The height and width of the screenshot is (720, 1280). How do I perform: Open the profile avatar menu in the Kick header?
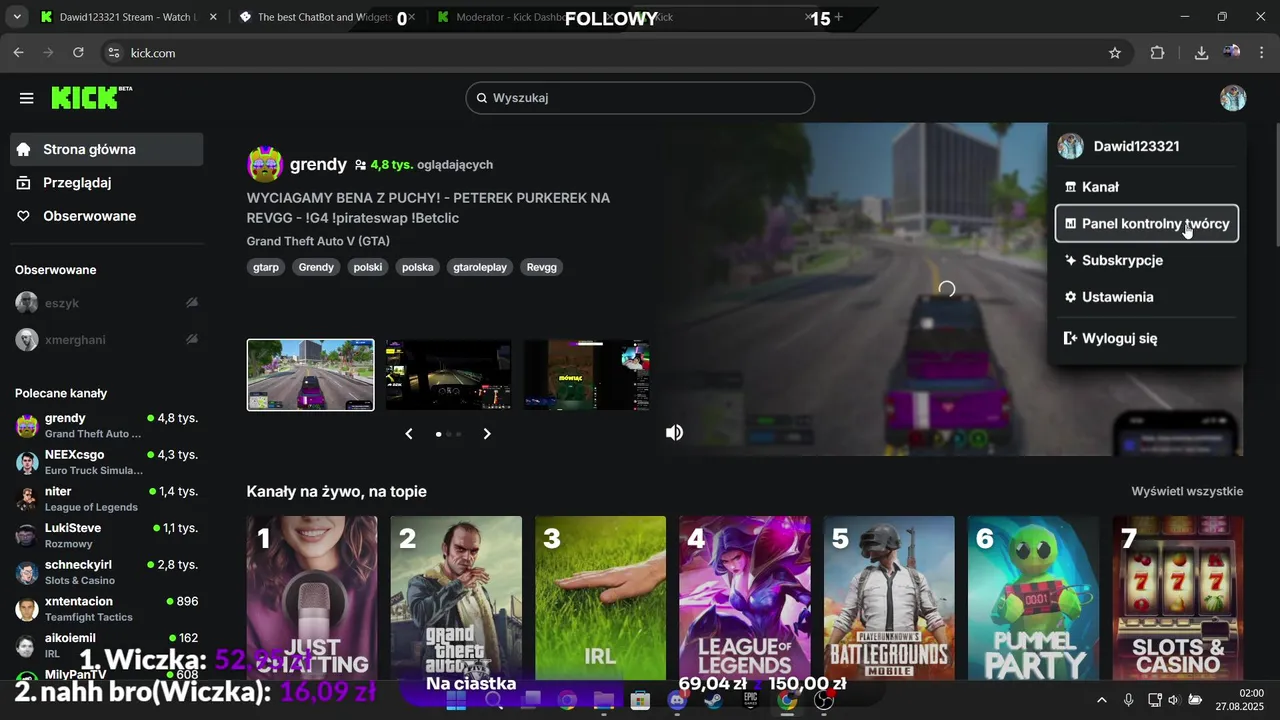(1233, 98)
